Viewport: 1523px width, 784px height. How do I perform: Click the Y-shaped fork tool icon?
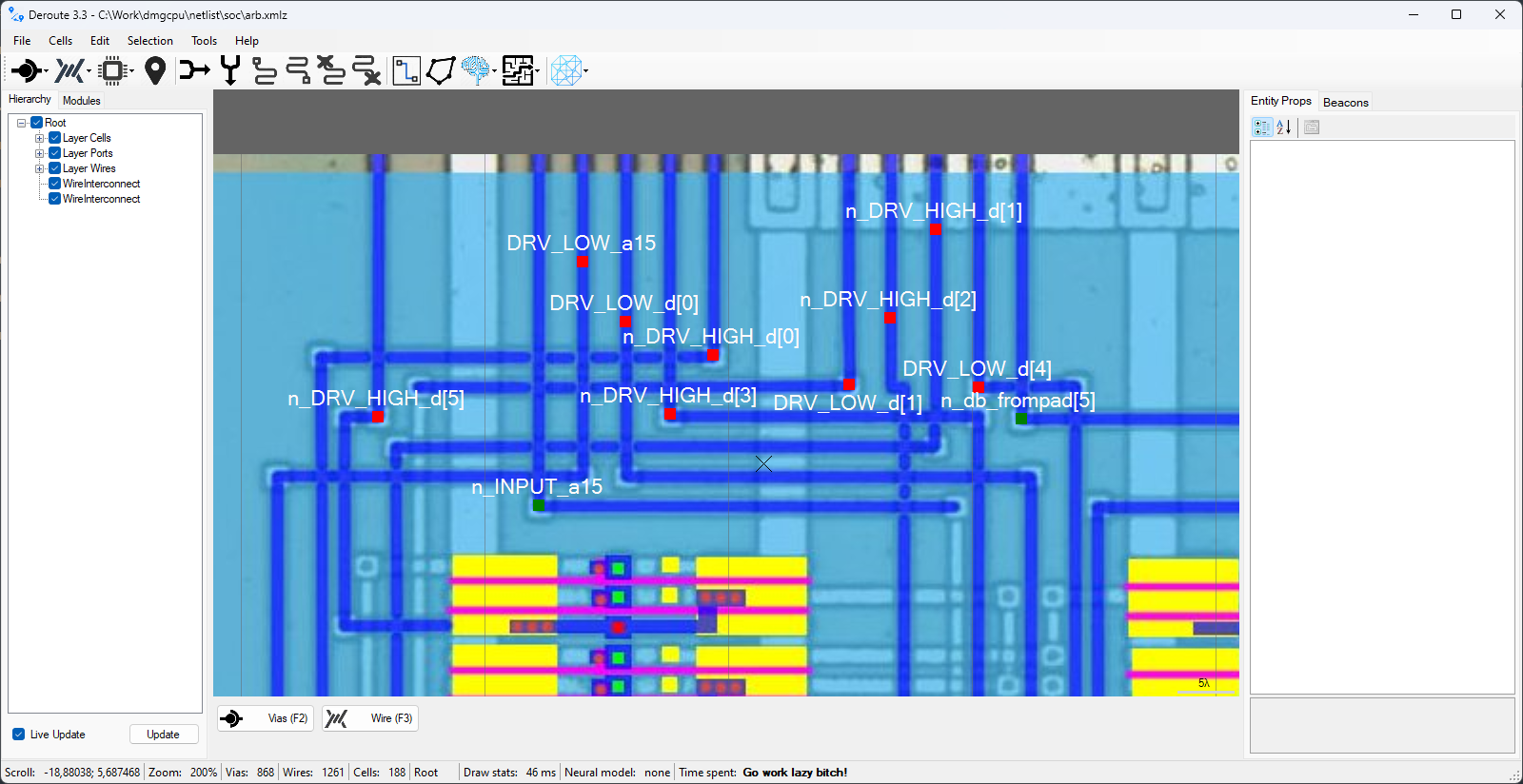(x=230, y=70)
